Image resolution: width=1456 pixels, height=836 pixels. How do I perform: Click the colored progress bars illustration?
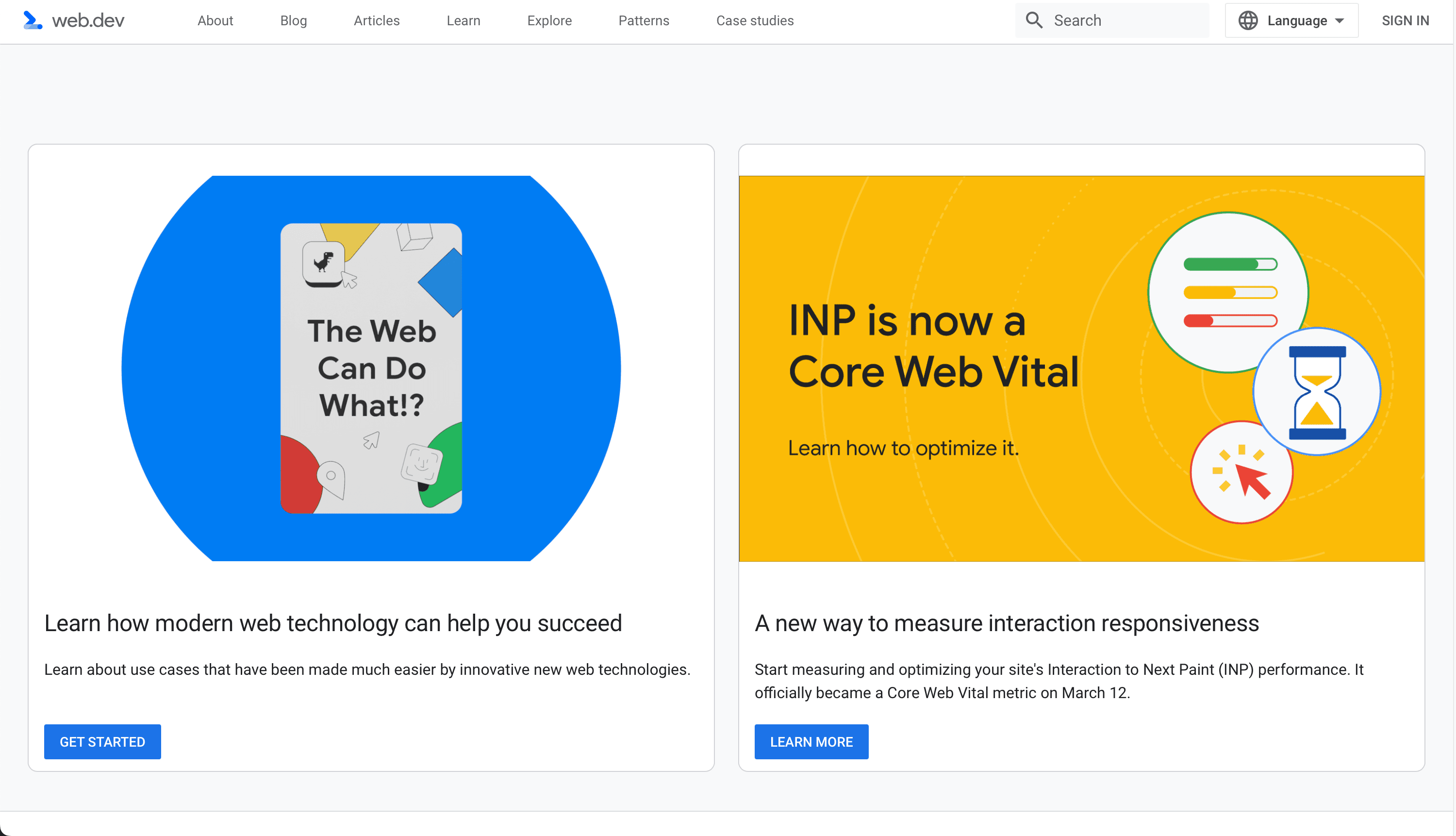1229,292
